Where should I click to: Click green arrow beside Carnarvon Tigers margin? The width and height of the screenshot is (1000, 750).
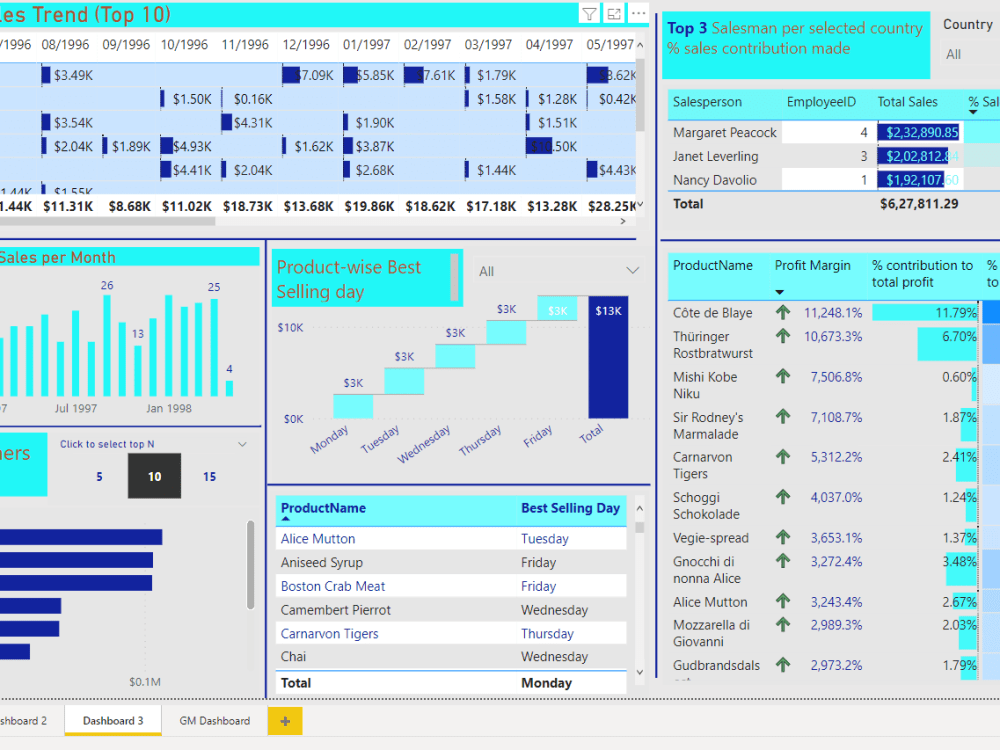tap(783, 457)
